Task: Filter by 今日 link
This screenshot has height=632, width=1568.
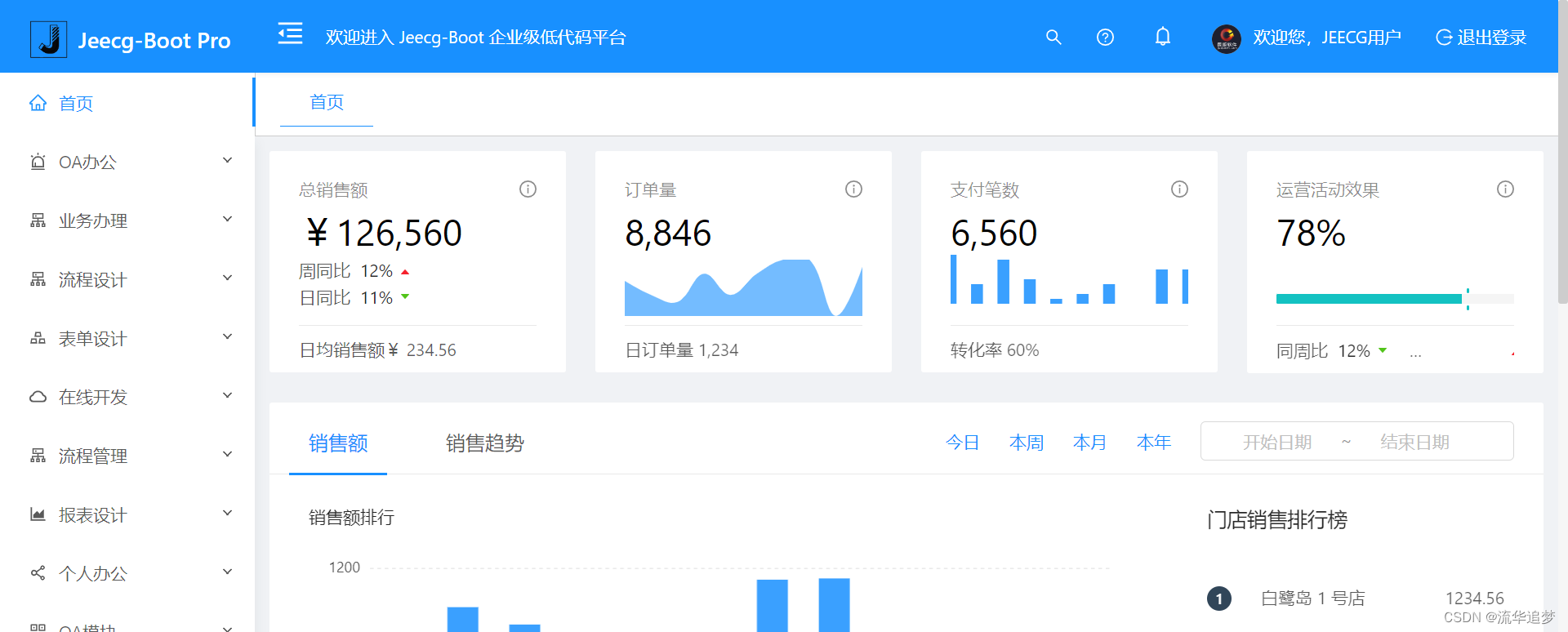Action: (x=962, y=442)
